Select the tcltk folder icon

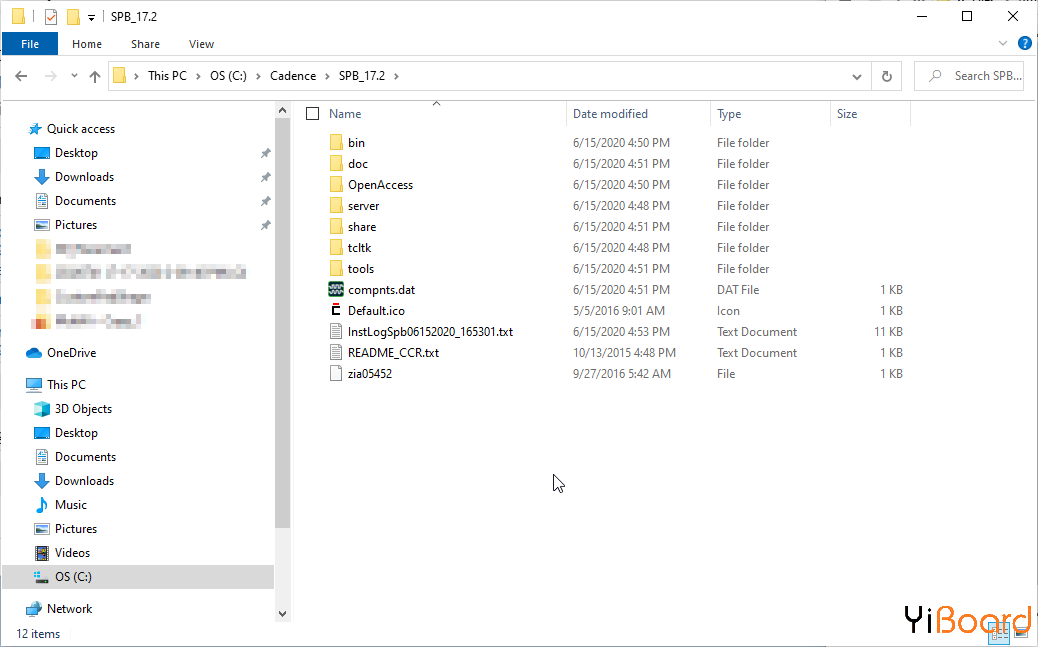[x=336, y=248]
